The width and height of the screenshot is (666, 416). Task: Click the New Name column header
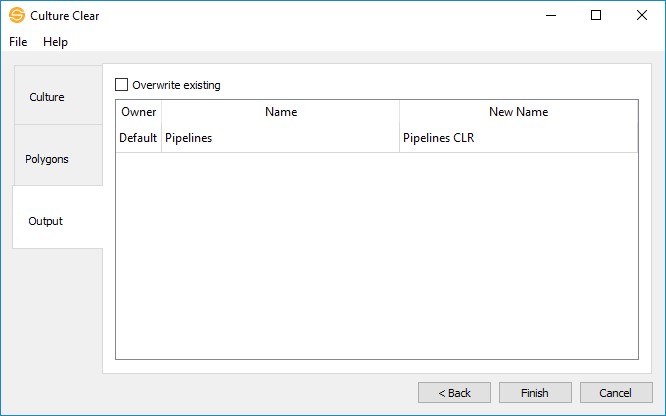point(518,112)
